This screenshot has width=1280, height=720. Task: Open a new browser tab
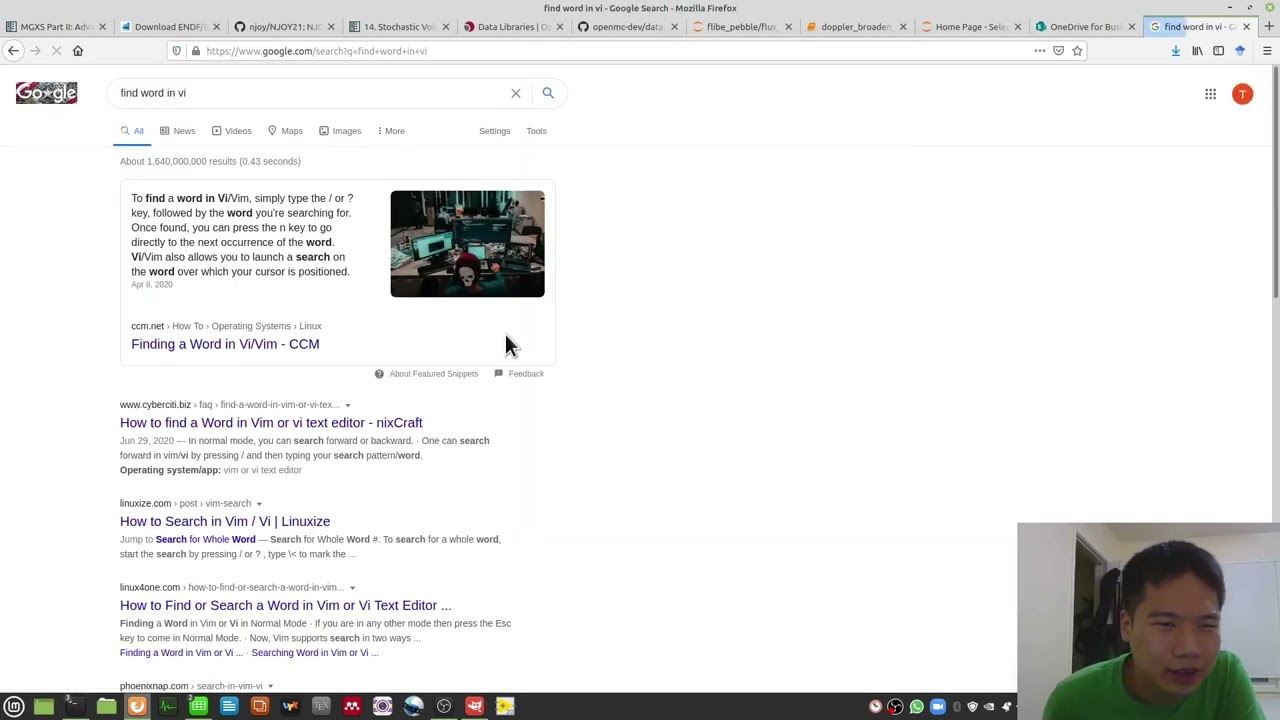click(1268, 27)
